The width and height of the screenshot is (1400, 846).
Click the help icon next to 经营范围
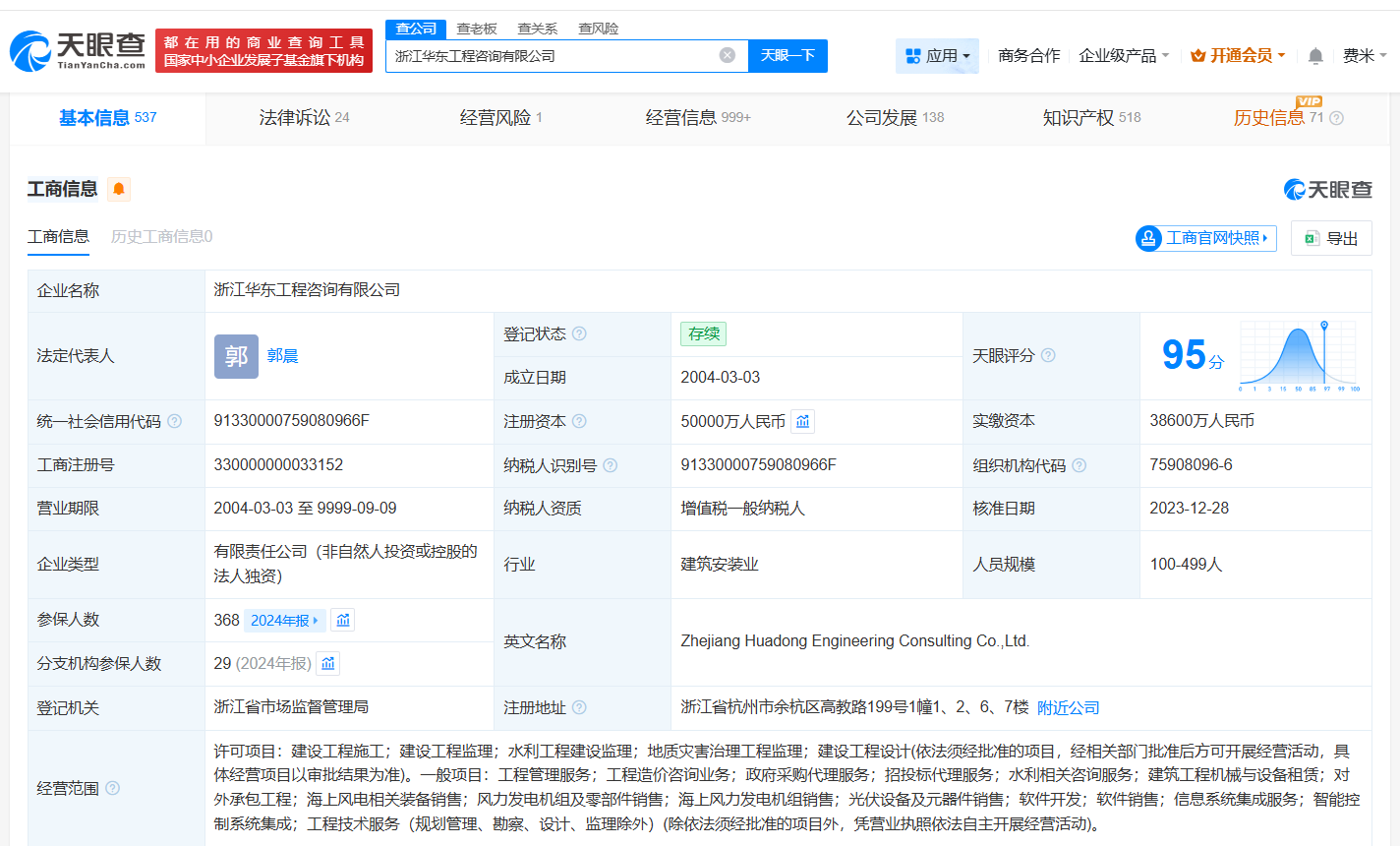pos(113,788)
